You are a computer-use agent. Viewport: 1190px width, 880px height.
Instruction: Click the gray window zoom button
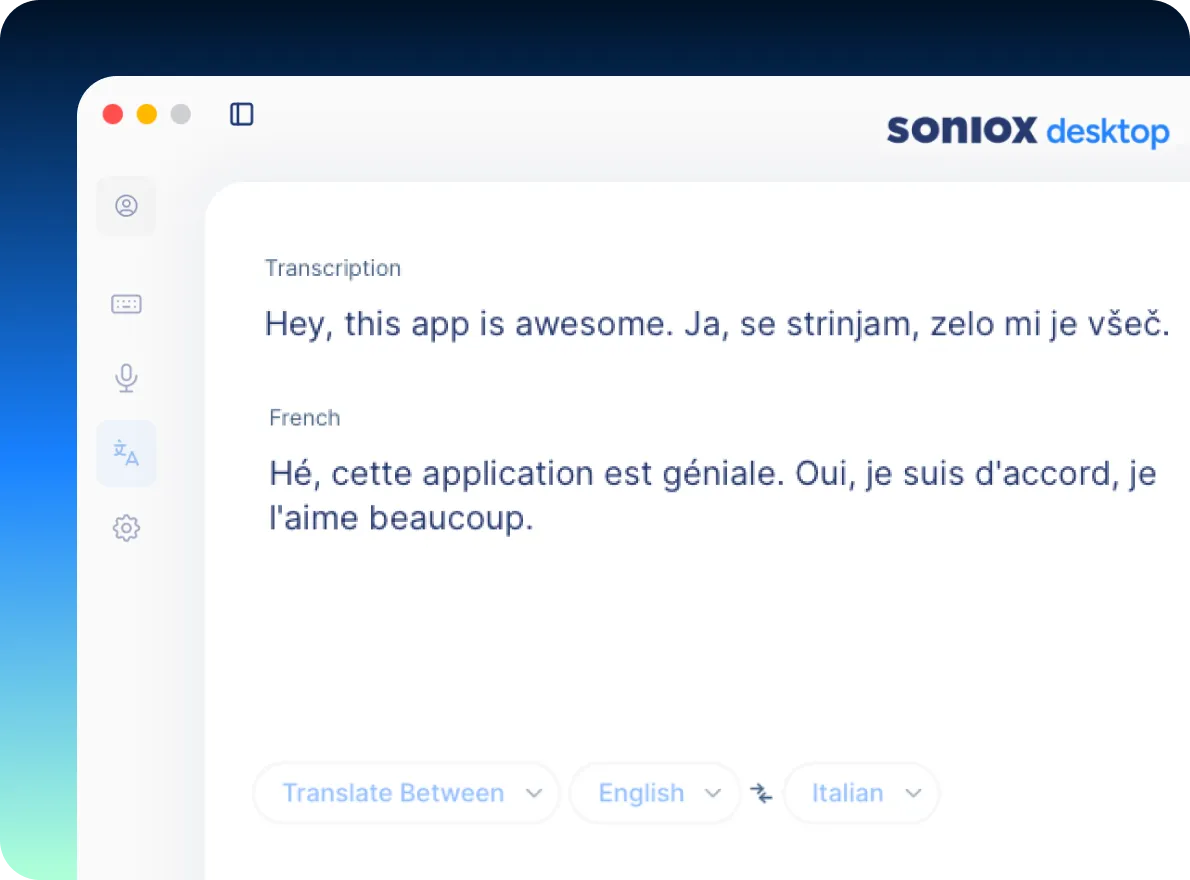181,114
